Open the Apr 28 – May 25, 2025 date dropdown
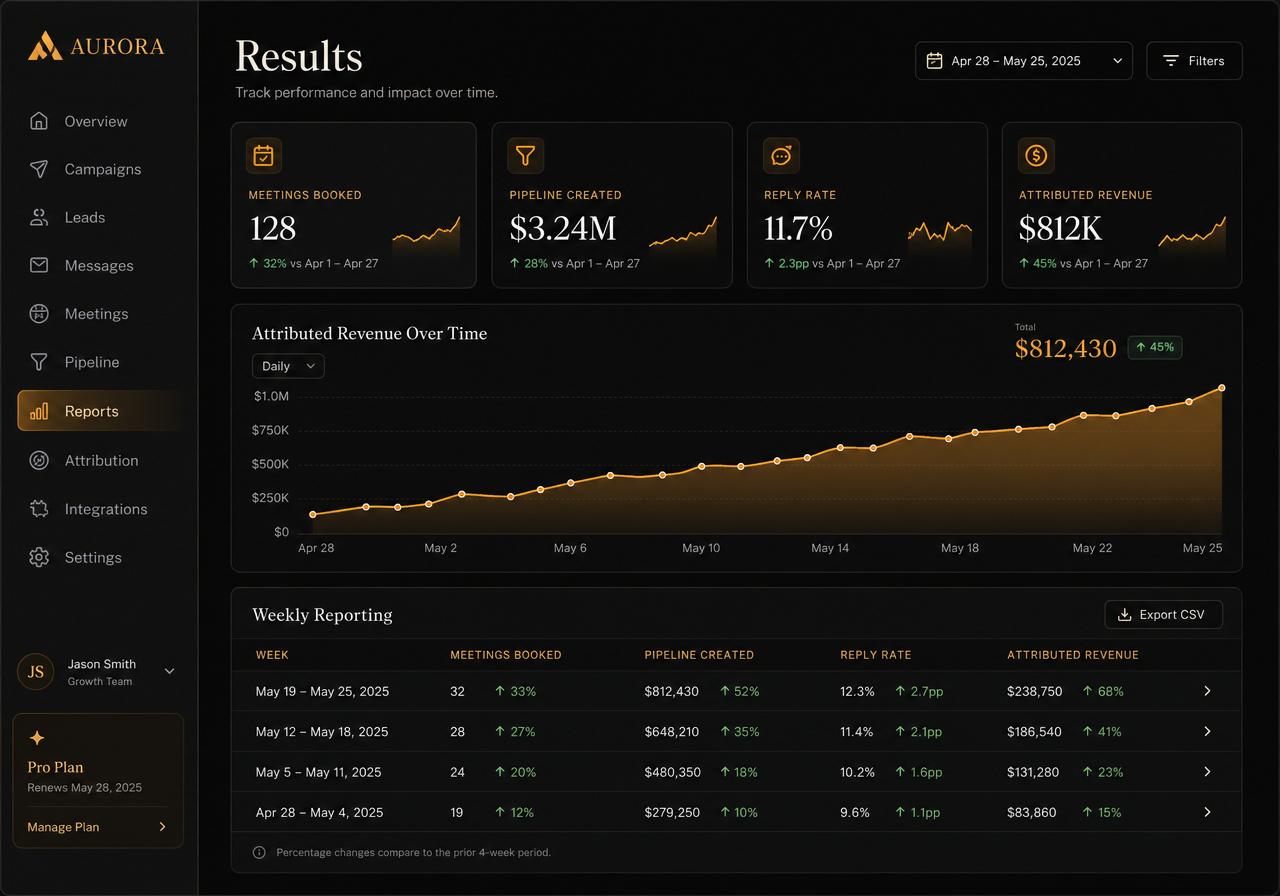1280x896 pixels. tap(1024, 61)
